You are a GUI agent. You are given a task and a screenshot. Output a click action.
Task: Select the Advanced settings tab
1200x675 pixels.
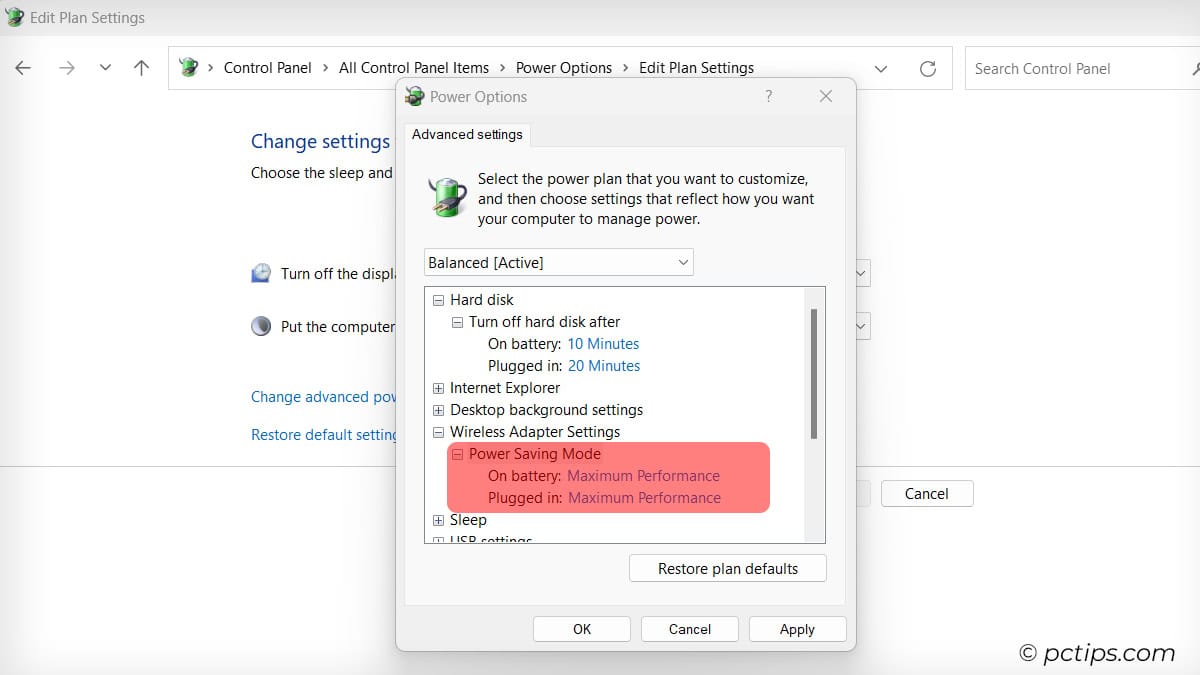[467, 134]
